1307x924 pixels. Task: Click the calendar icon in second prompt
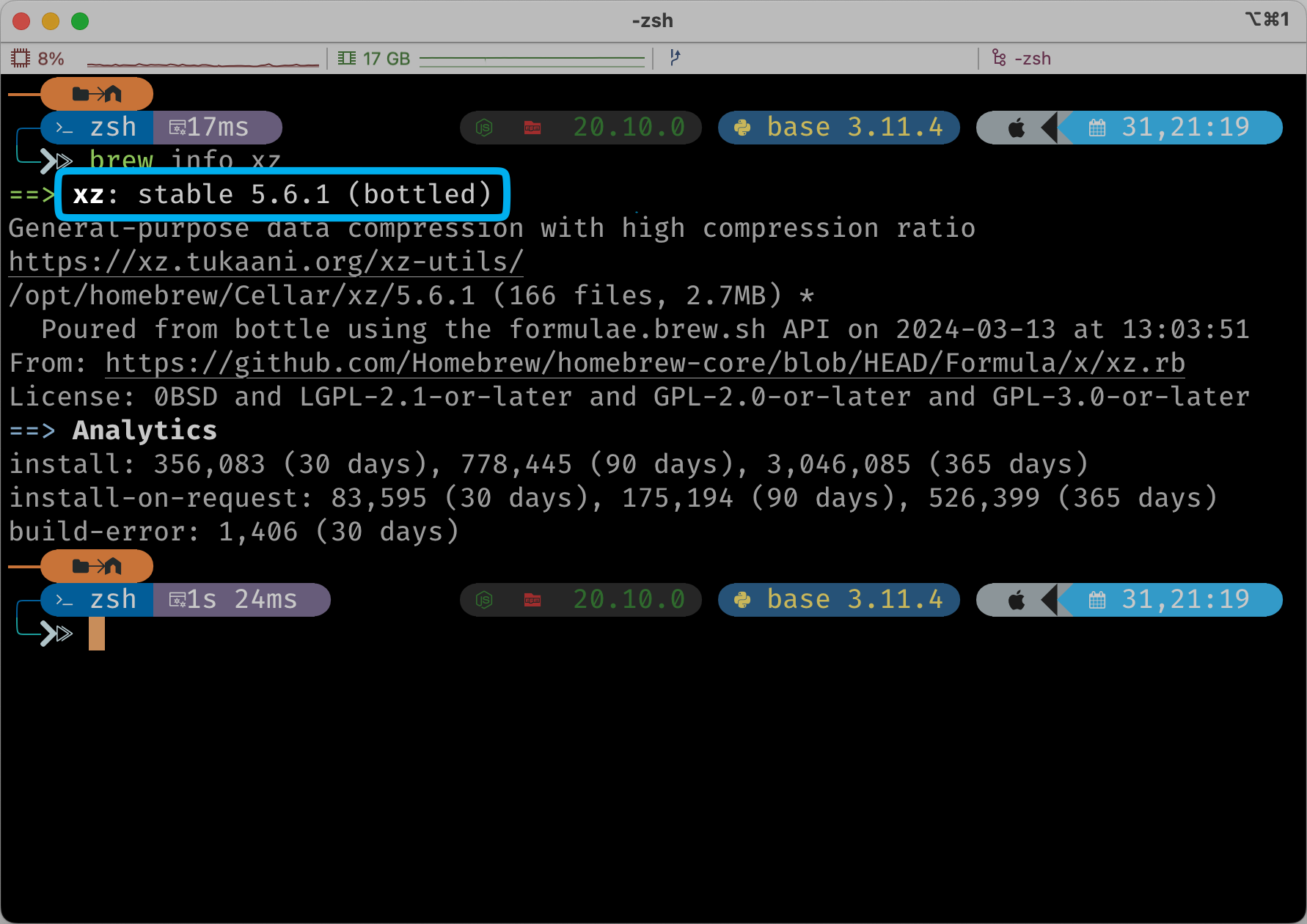(x=1097, y=601)
